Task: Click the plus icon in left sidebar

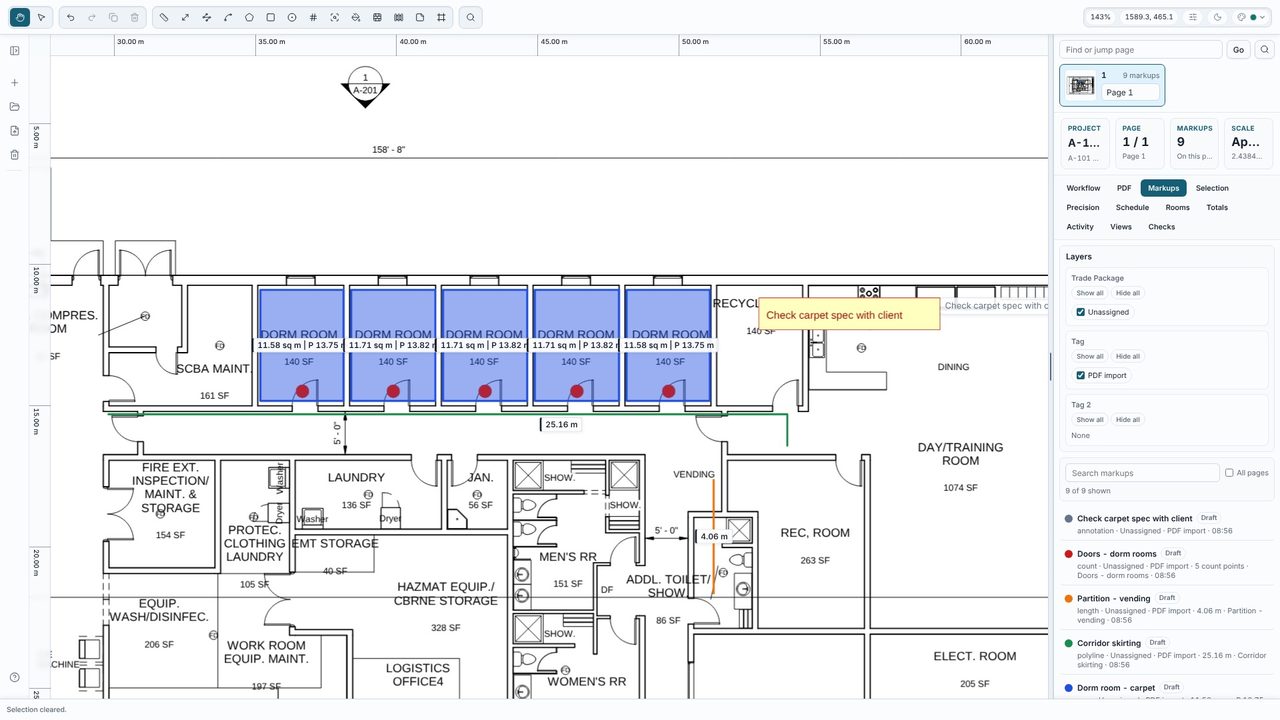Action: point(15,83)
